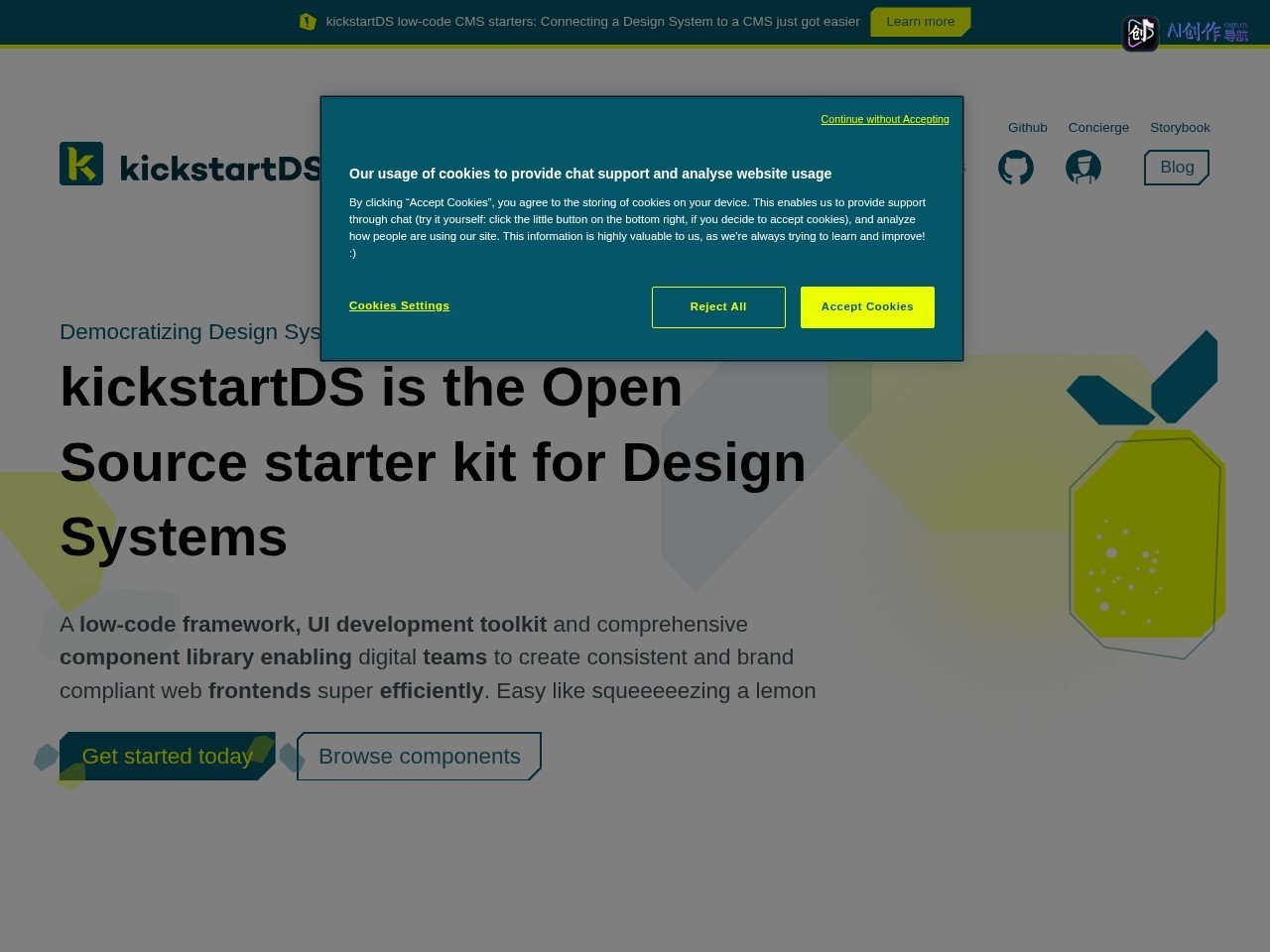Click the kickstartDS wordmark text

(220, 169)
